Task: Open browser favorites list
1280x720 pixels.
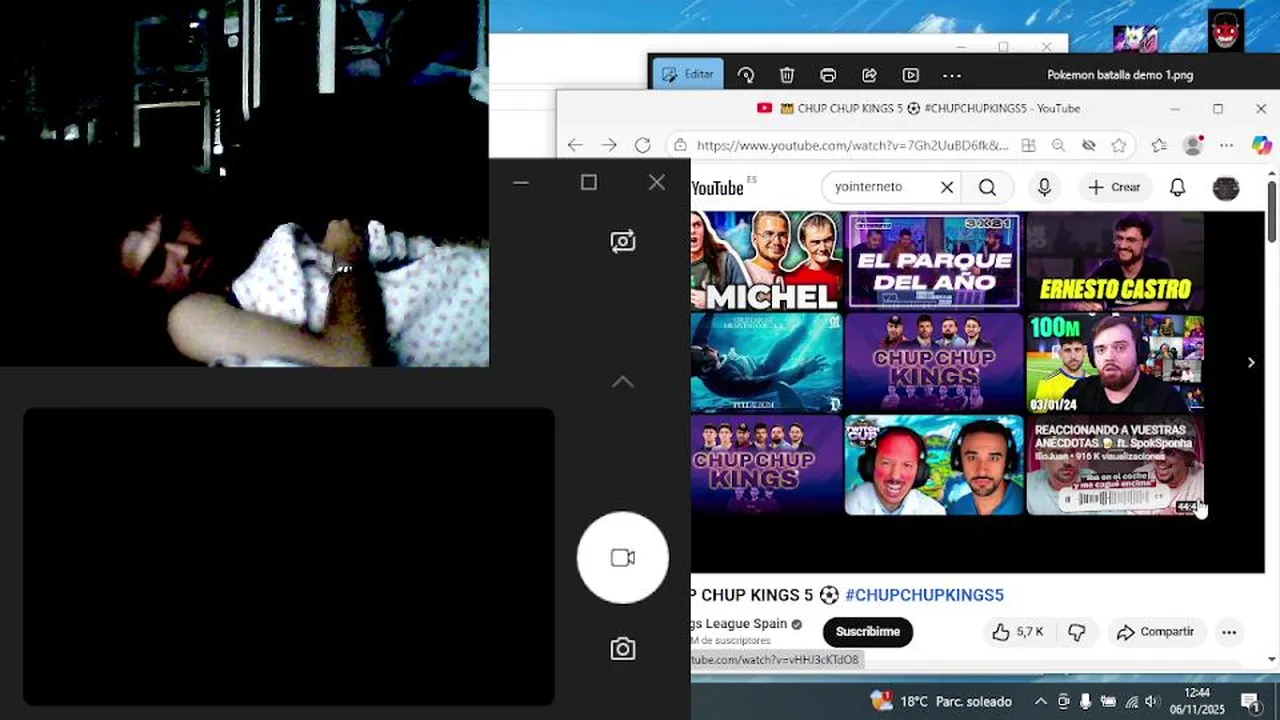Action: [x=1159, y=145]
